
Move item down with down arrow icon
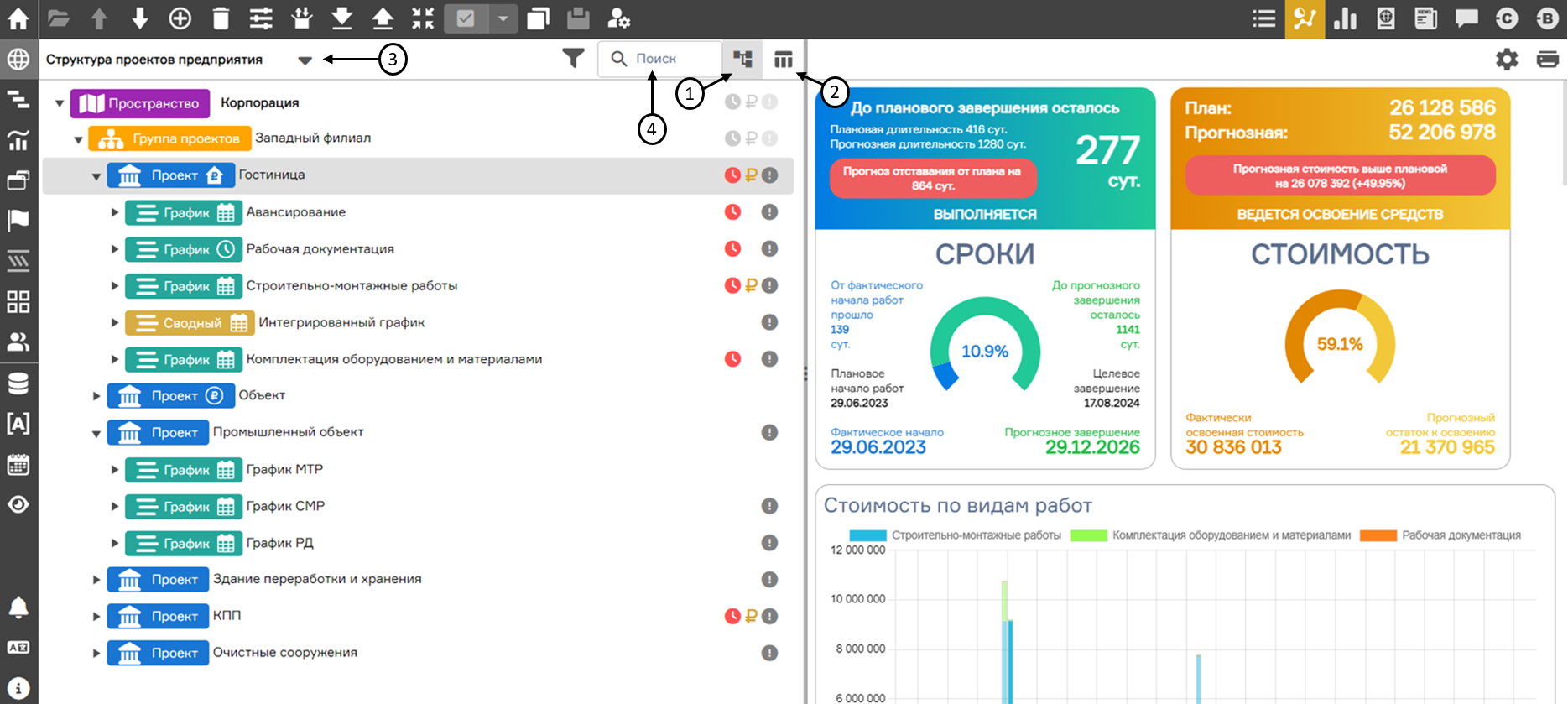(139, 18)
